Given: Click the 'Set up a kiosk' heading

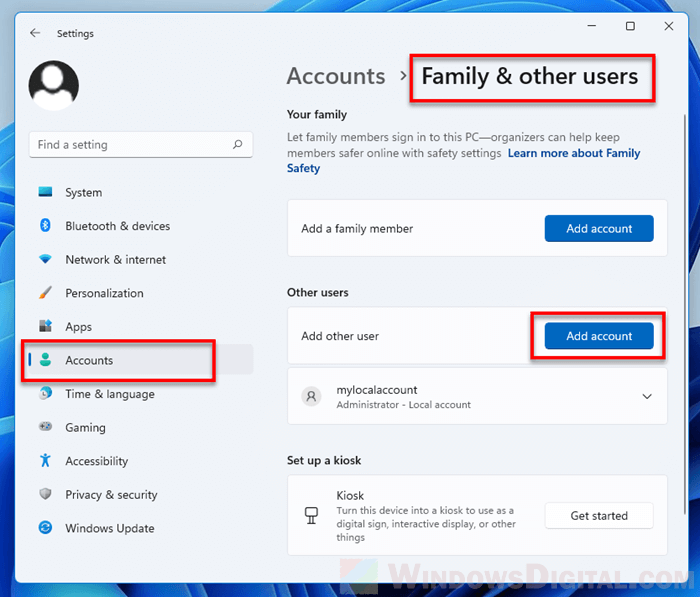Looking at the screenshot, I should pos(324,460).
